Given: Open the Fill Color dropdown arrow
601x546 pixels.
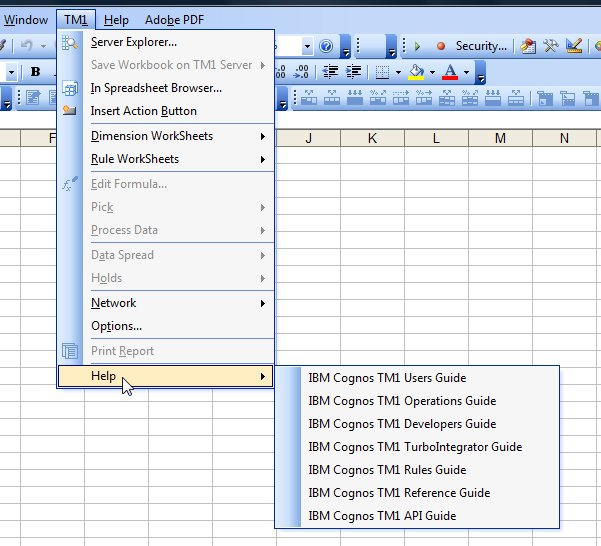Looking at the screenshot, I should click(432, 72).
